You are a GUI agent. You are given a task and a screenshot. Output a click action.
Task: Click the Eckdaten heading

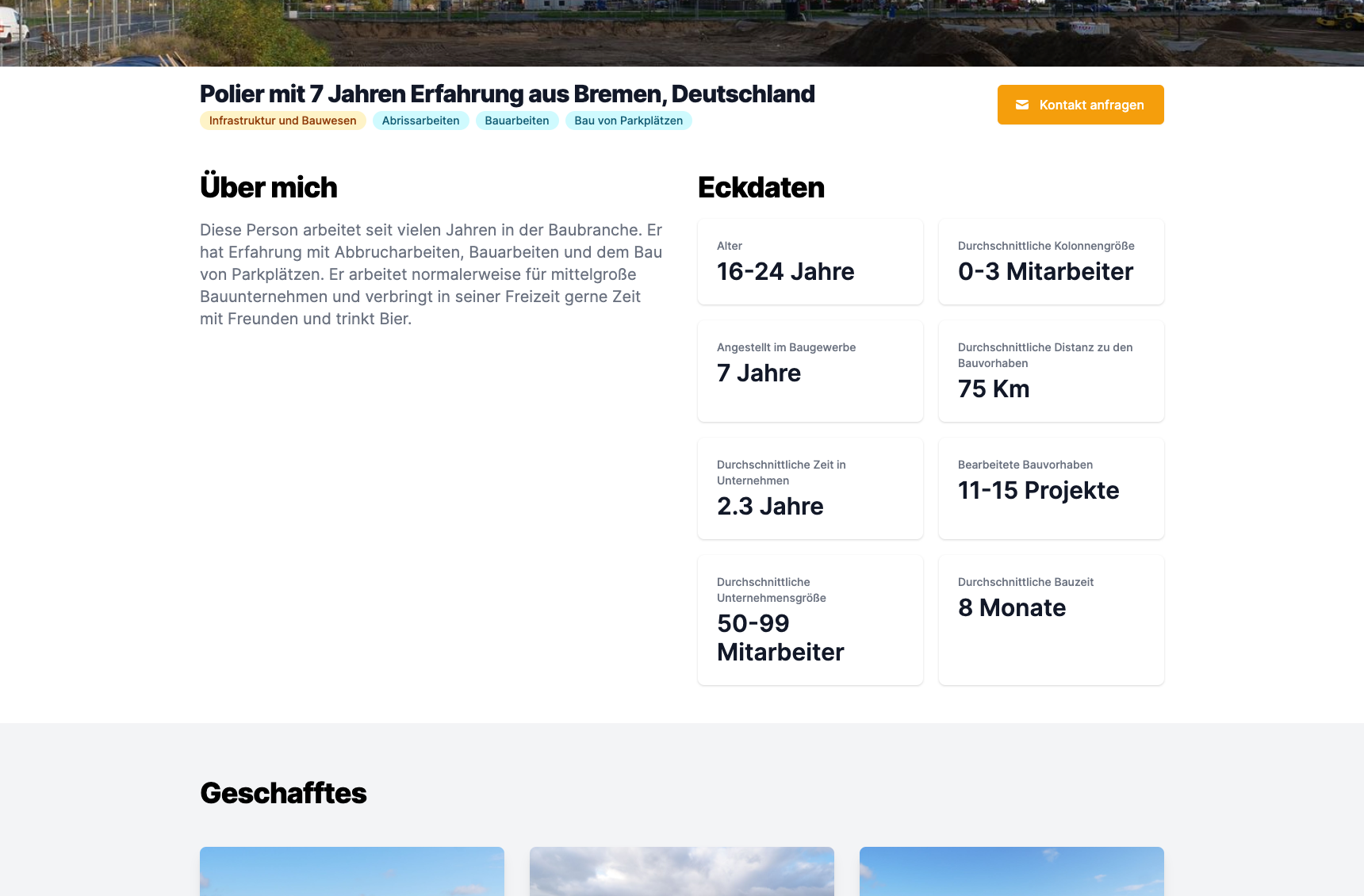tap(761, 187)
